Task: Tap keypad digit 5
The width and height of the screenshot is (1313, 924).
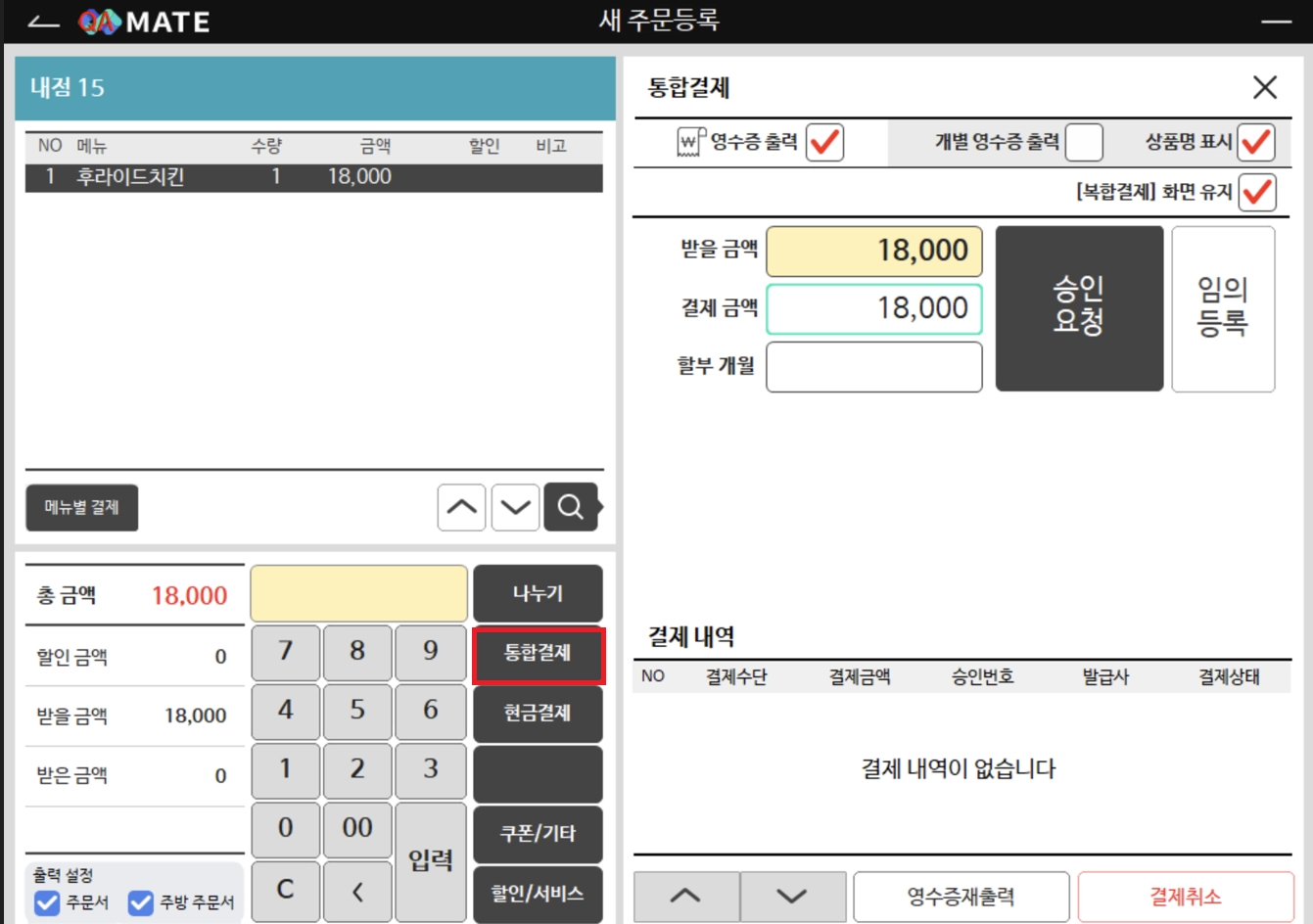Action: click(x=357, y=712)
